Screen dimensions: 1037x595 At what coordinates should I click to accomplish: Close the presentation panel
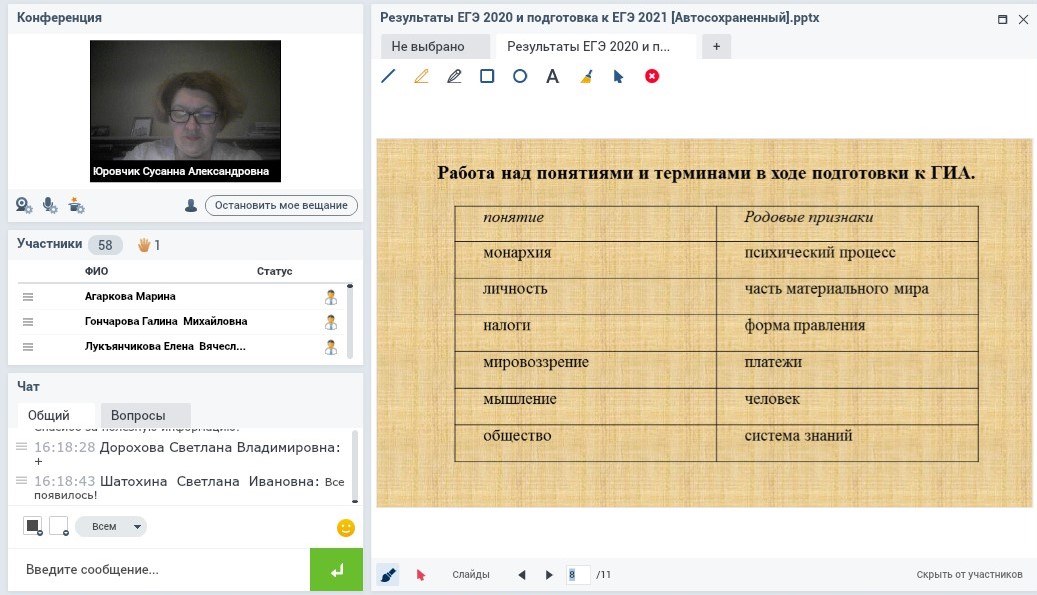pyautogui.click(x=1023, y=19)
